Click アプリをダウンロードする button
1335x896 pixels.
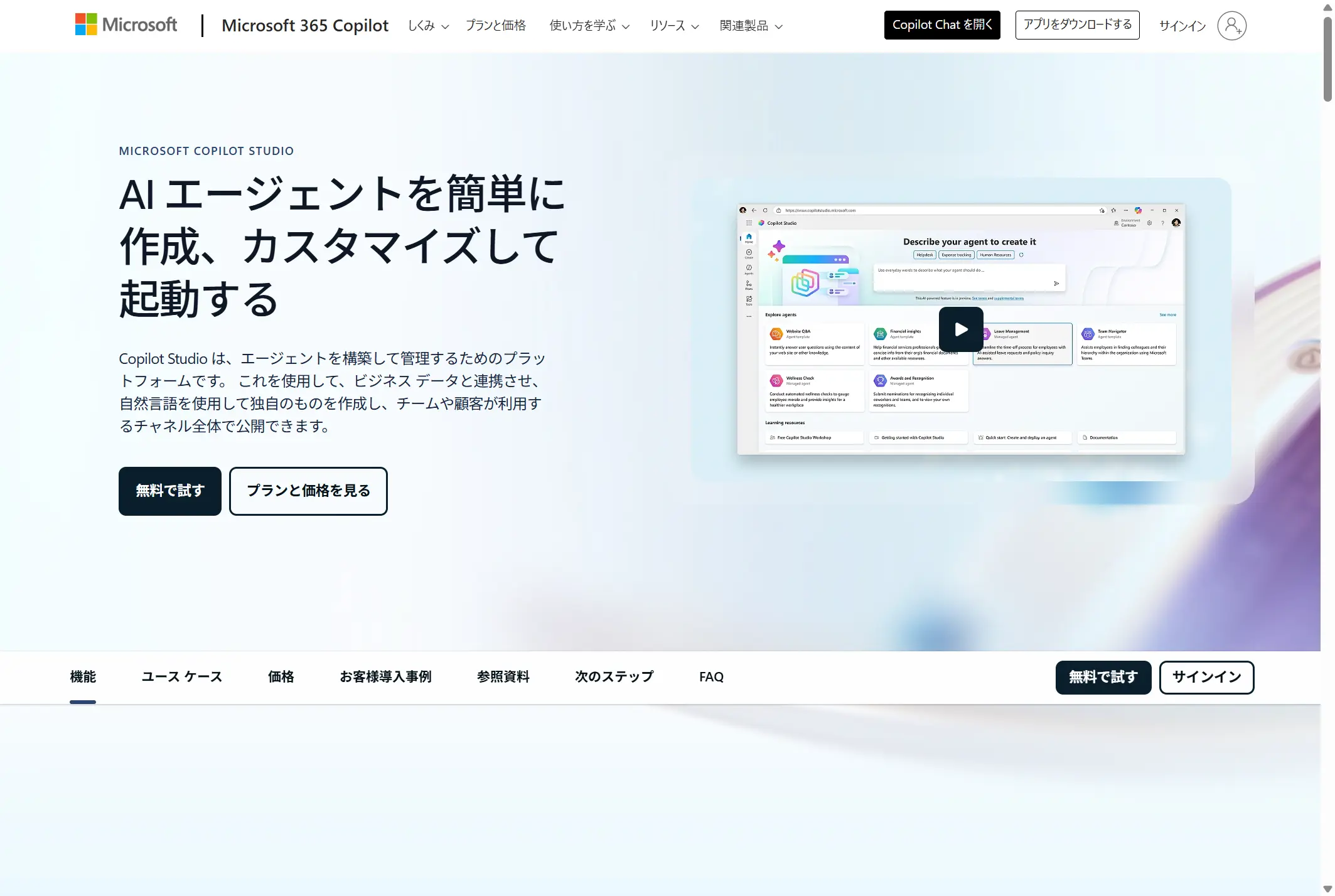pos(1077,25)
